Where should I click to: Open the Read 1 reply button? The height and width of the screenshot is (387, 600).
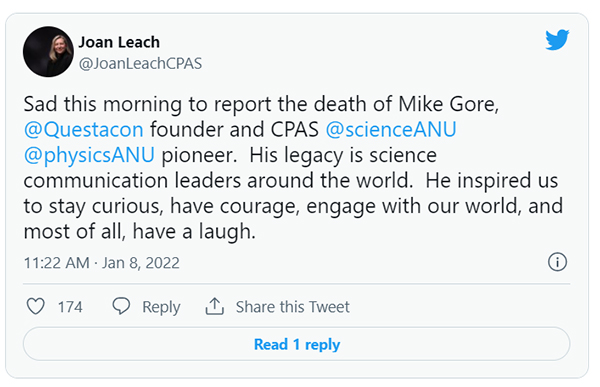tap(297, 344)
